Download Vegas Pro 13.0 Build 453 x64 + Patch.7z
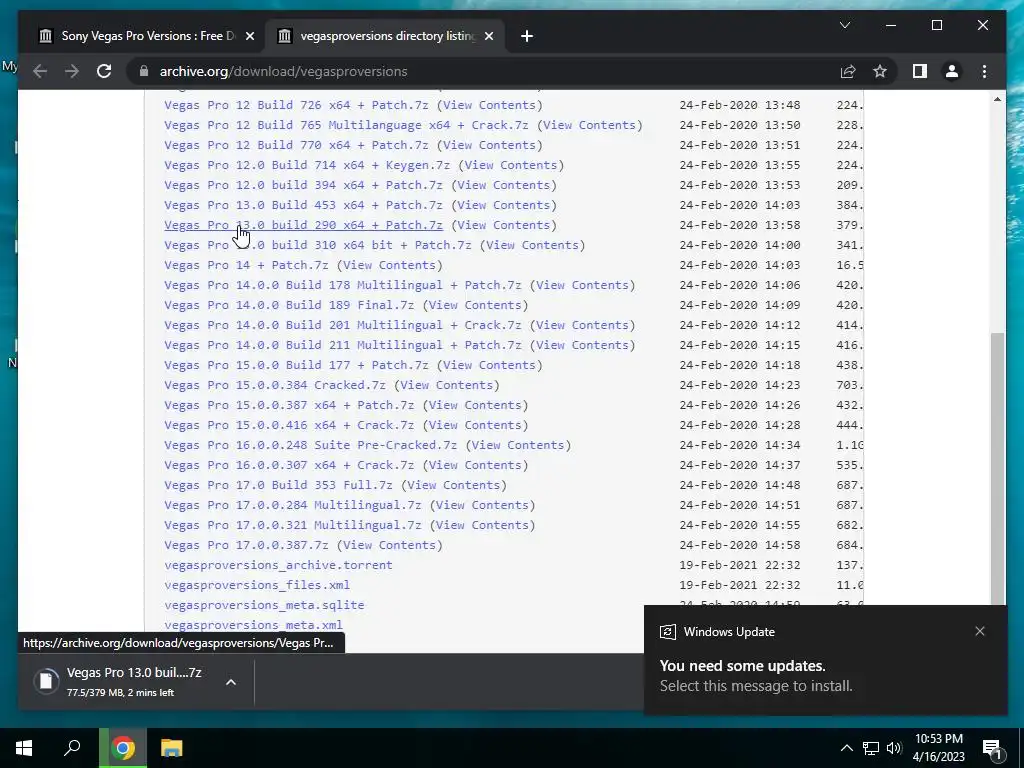The height and width of the screenshot is (768, 1024). (x=303, y=205)
